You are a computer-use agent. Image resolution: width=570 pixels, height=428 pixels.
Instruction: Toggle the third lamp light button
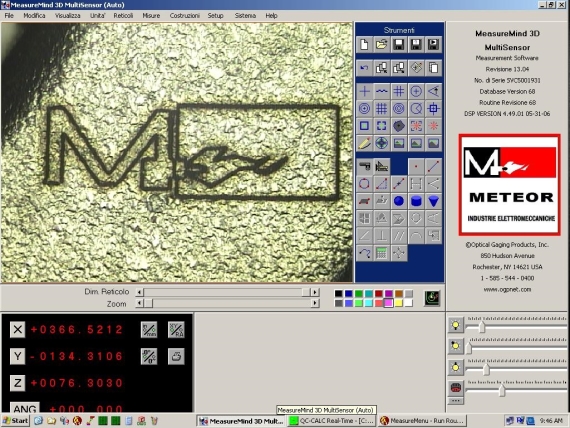pos(455,367)
